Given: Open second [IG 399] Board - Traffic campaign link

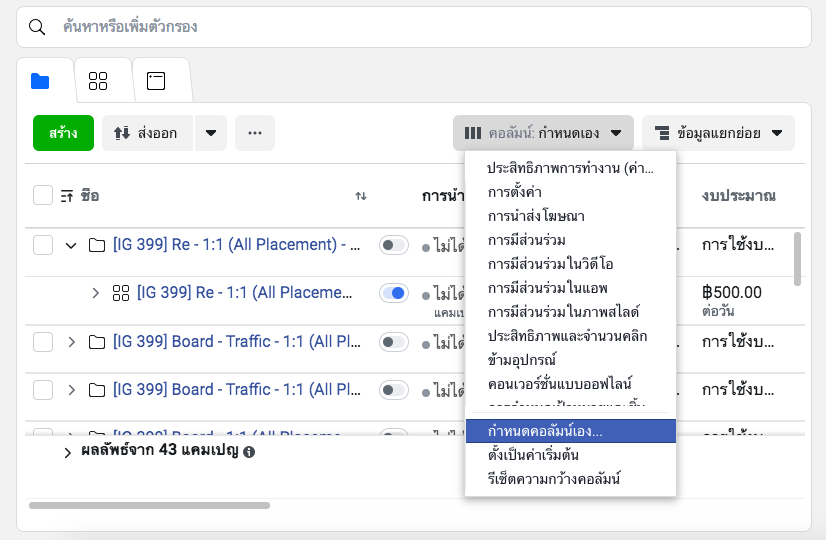Looking at the screenshot, I should tap(237, 389).
